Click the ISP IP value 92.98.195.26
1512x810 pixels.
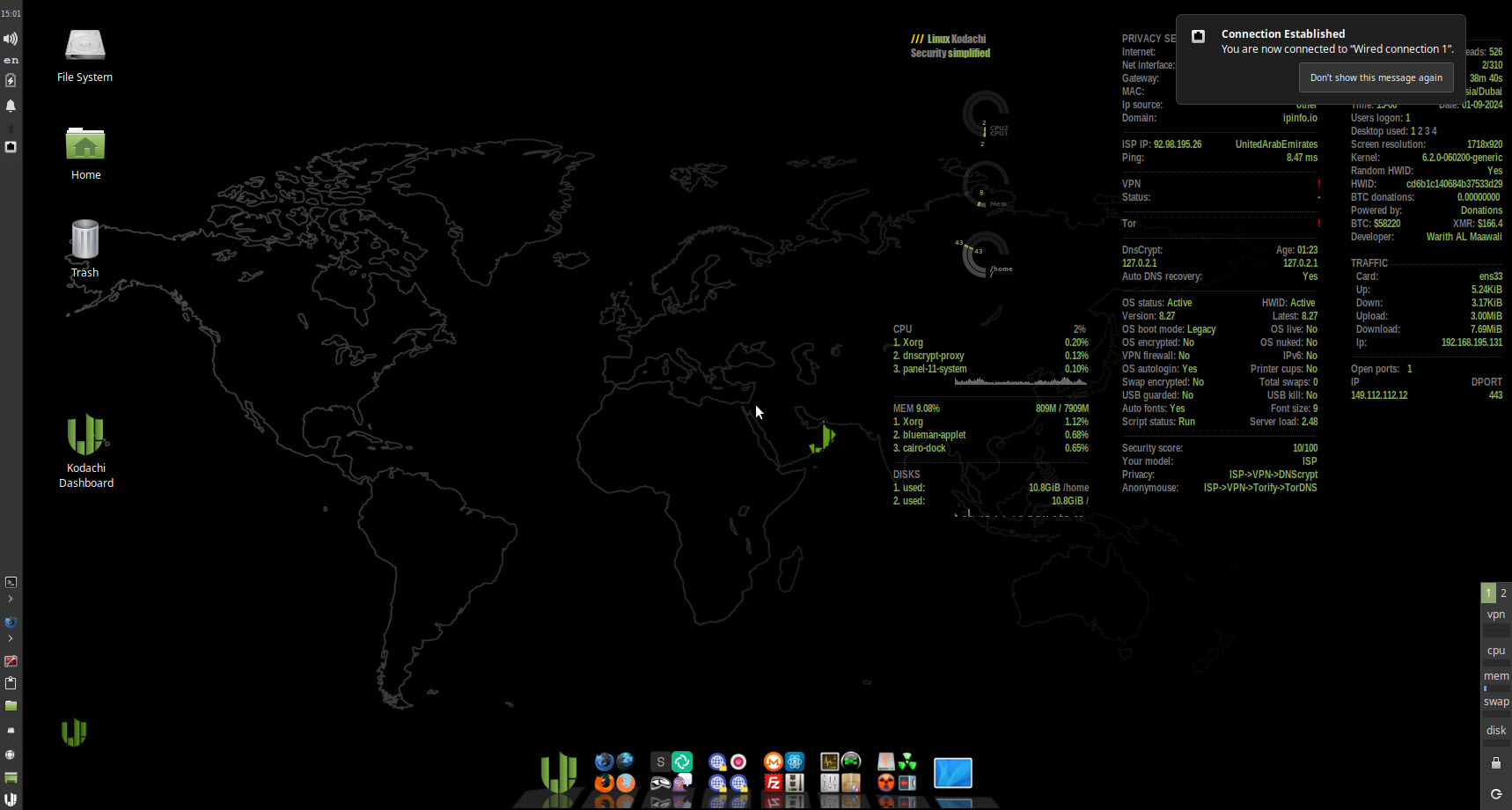[1177, 144]
